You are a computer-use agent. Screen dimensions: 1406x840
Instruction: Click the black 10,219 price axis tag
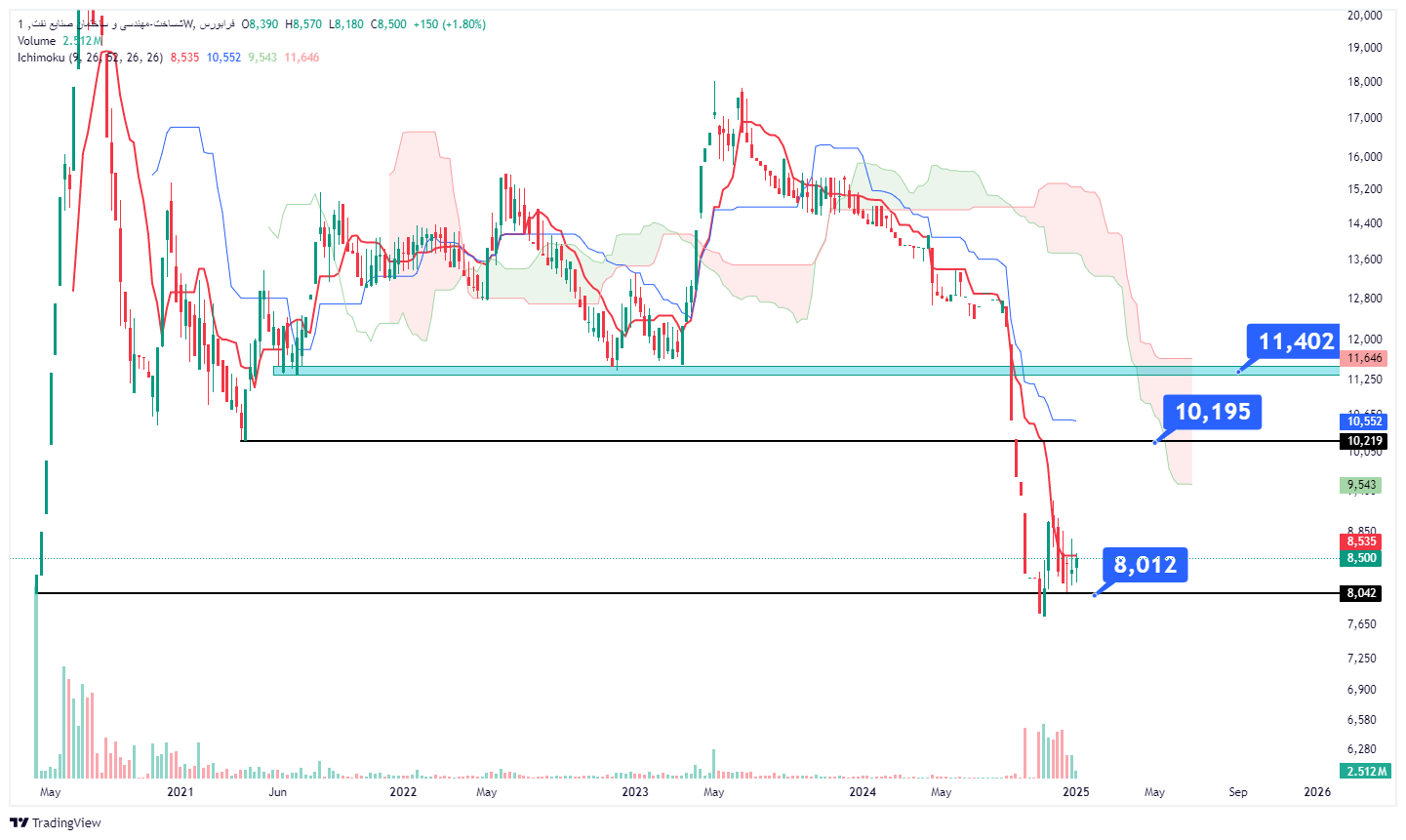1363,442
